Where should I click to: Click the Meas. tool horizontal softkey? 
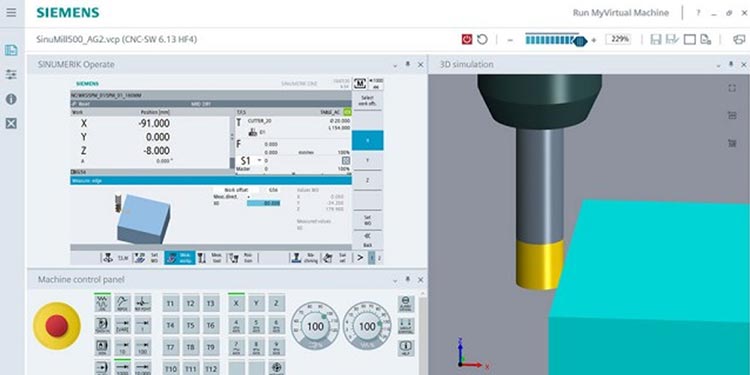[211, 258]
